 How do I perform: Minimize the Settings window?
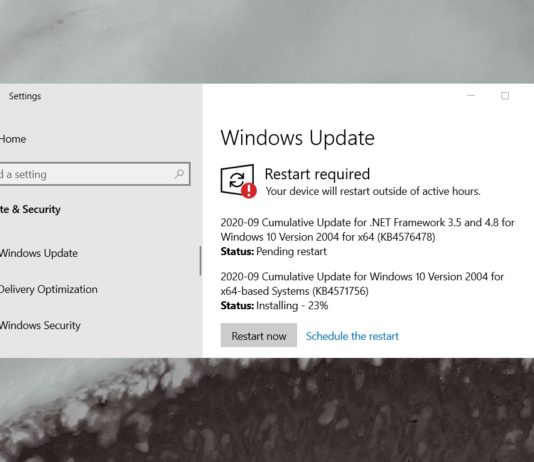[x=471, y=96]
